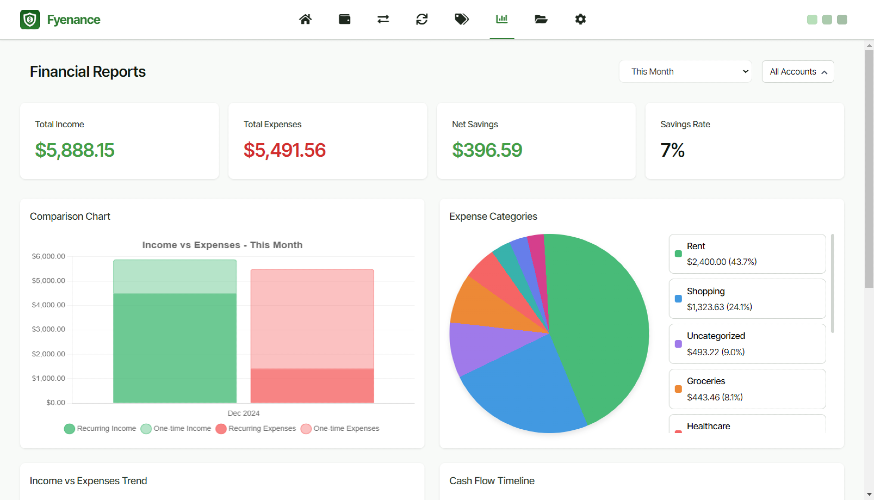The height and width of the screenshot is (500, 874).
Task: Toggle Recurring Income legend item
Action: click(x=100, y=429)
